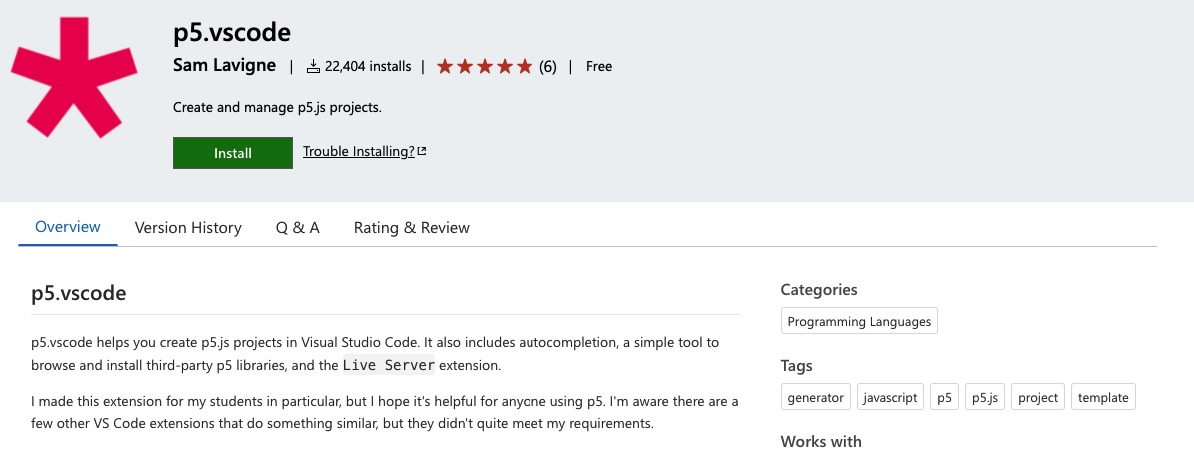Click the p5 tag
This screenshot has width=1194, height=454.
click(x=944, y=397)
